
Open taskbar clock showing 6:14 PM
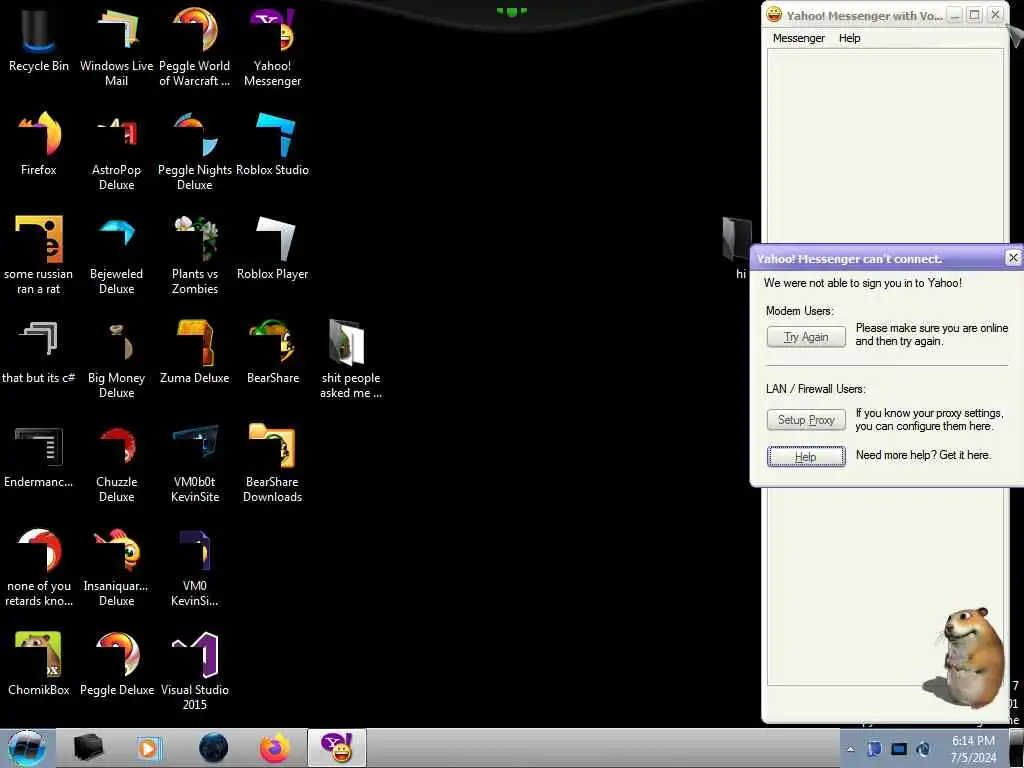coord(973,749)
